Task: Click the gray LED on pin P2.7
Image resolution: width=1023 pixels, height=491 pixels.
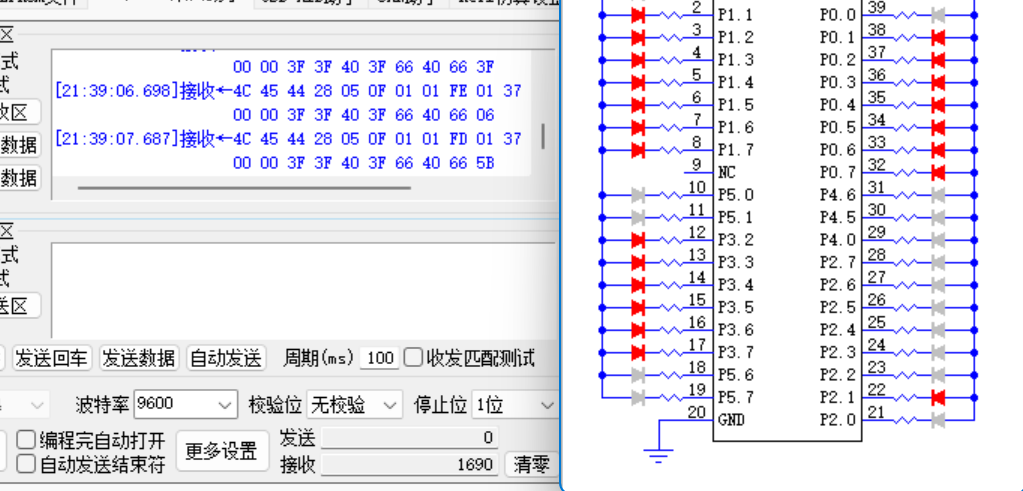Action: tap(938, 262)
